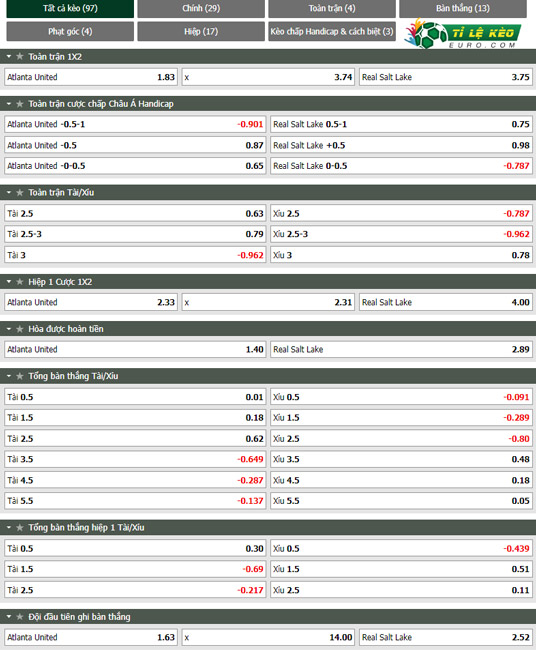This screenshot has height=655, width=536.
Task: Select Xỉu 3.5 at 0.48
Action: [401, 459]
